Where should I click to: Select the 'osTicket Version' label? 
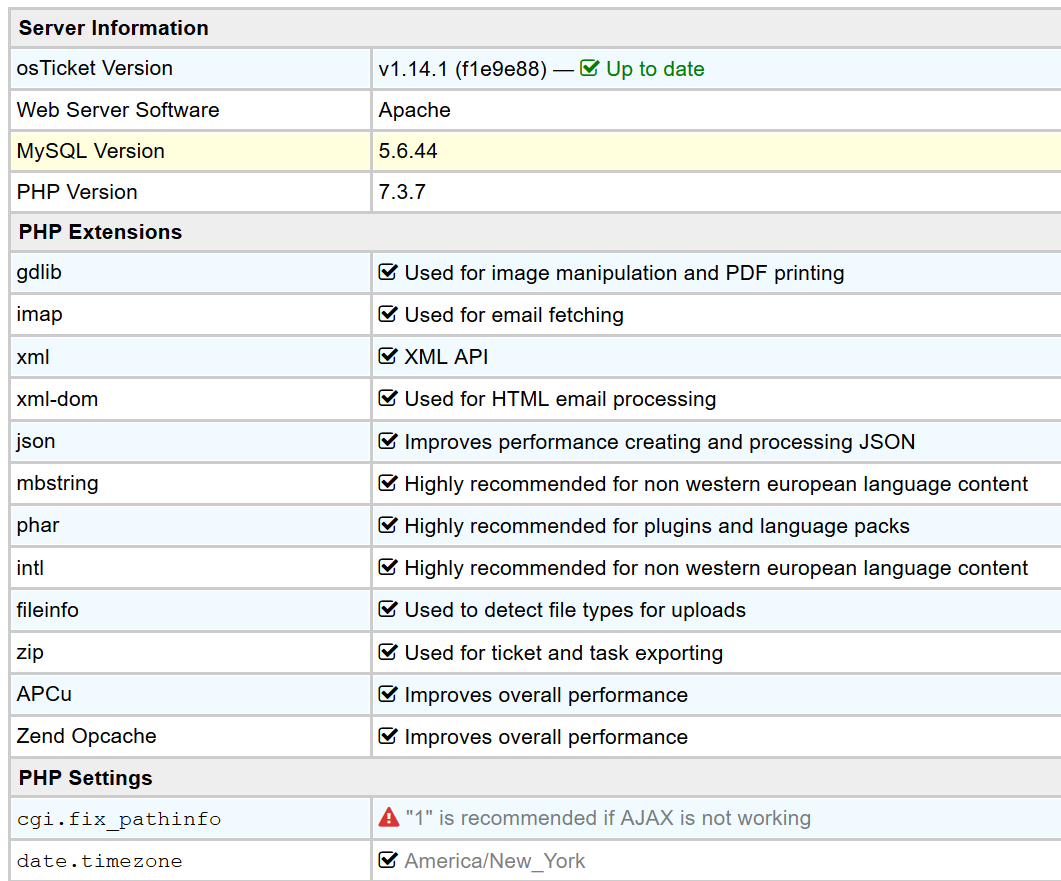point(95,68)
